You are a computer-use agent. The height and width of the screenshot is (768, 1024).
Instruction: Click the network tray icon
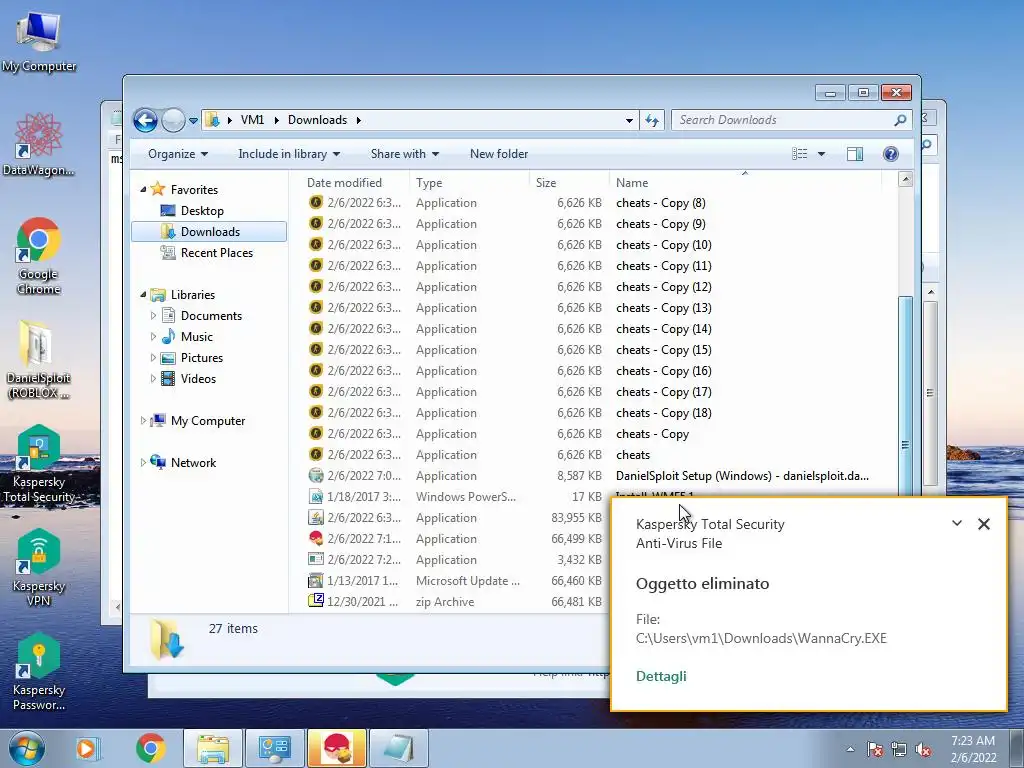tap(899, 749)
